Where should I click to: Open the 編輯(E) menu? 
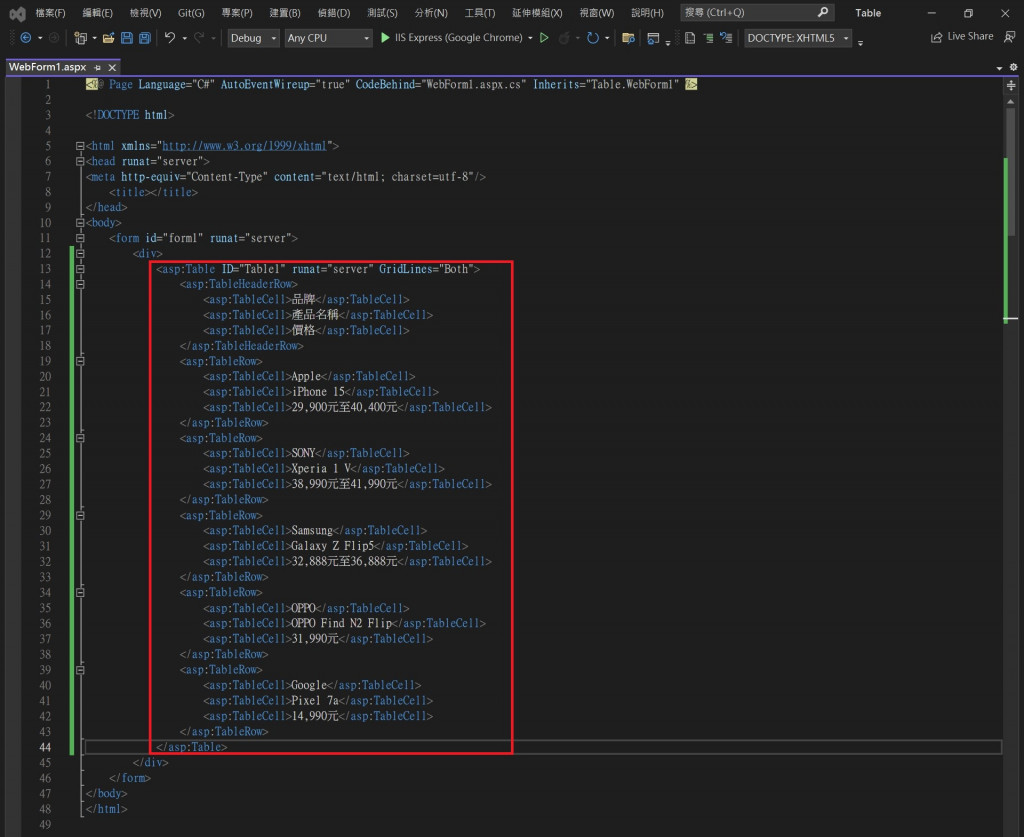click(x=97, y=12)
